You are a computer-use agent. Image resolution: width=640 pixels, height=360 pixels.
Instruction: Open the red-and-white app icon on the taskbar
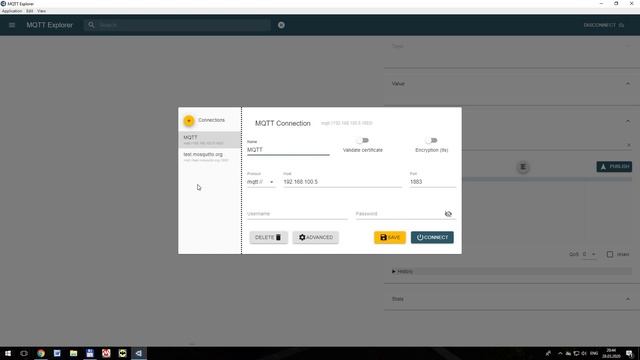pyautogui.click(x=106, y=353)
